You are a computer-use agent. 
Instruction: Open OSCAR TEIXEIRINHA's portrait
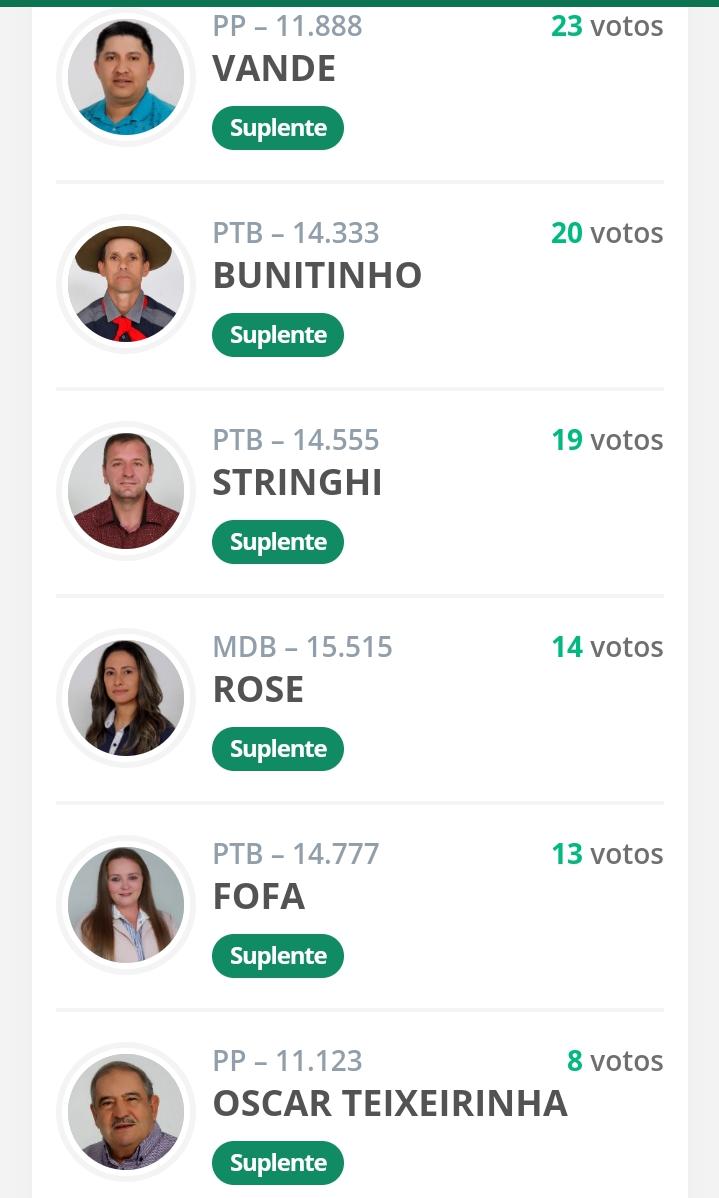pos(126,1112)
